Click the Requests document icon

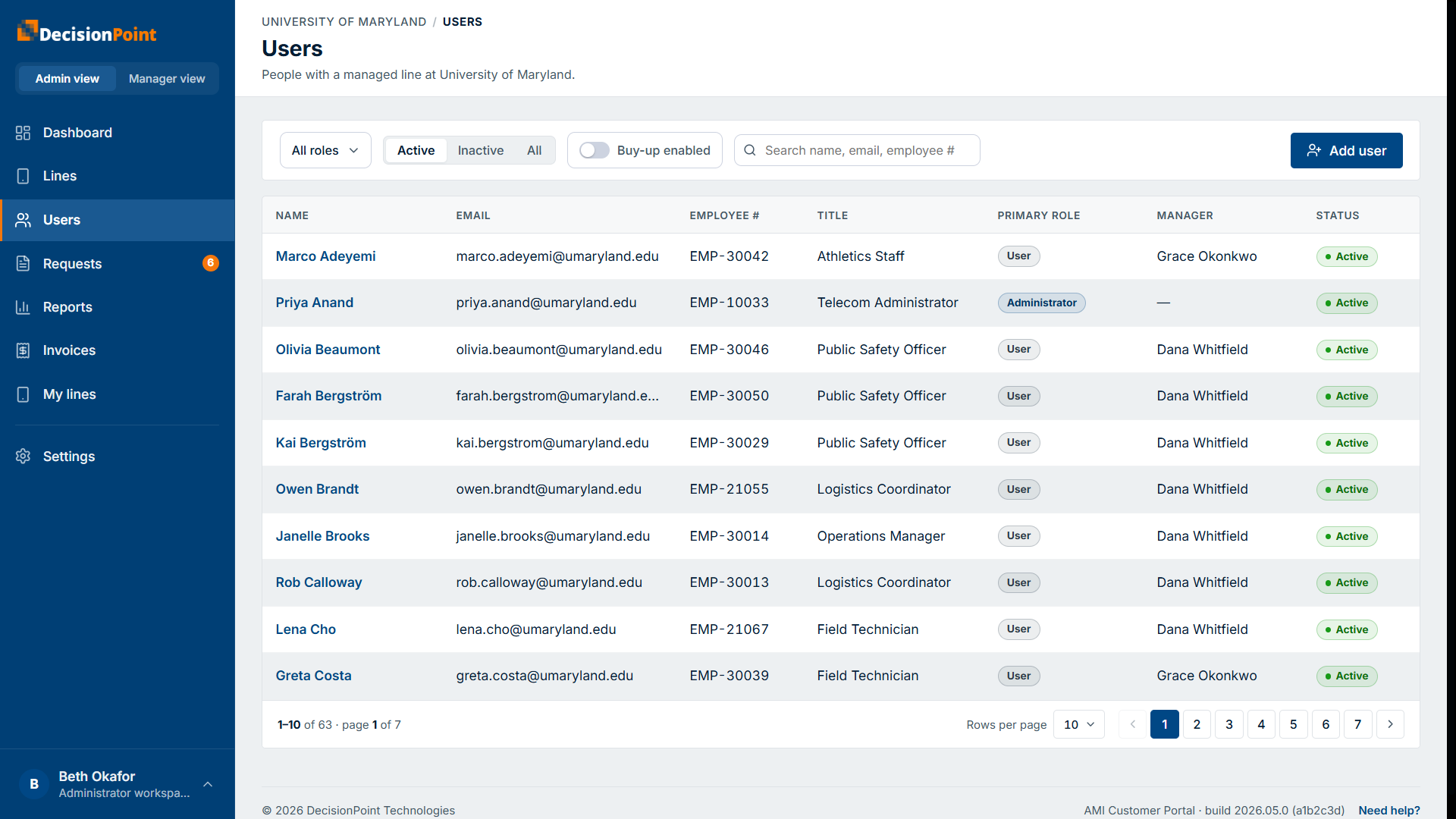click(x=23, y=263)
